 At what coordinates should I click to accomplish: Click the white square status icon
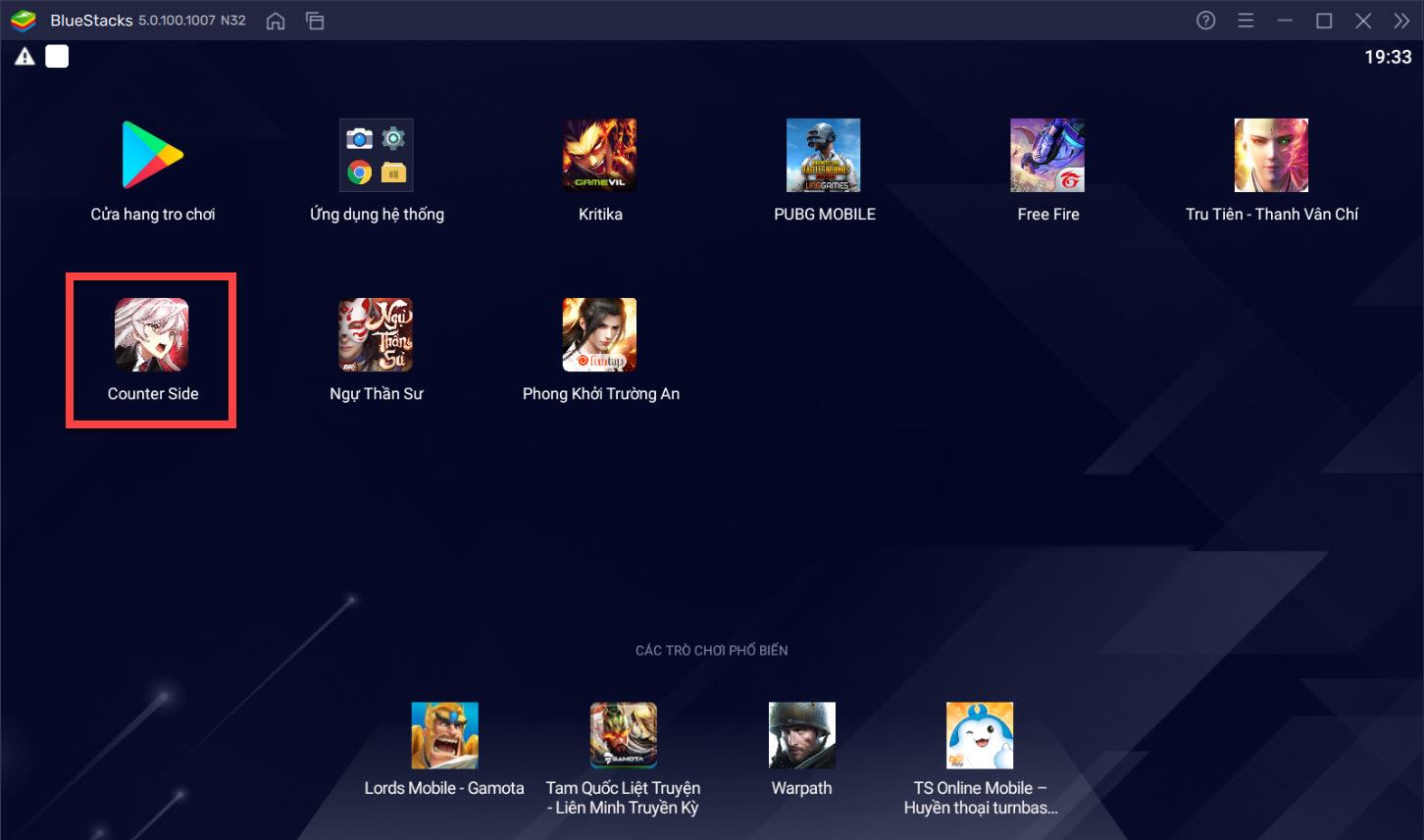pos(57,57)
